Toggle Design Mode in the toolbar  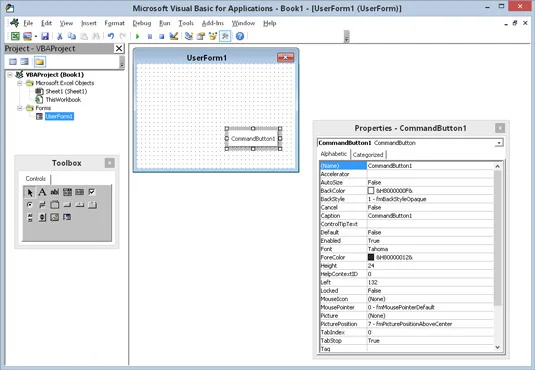pyautogui.click(x=174, y=36)
